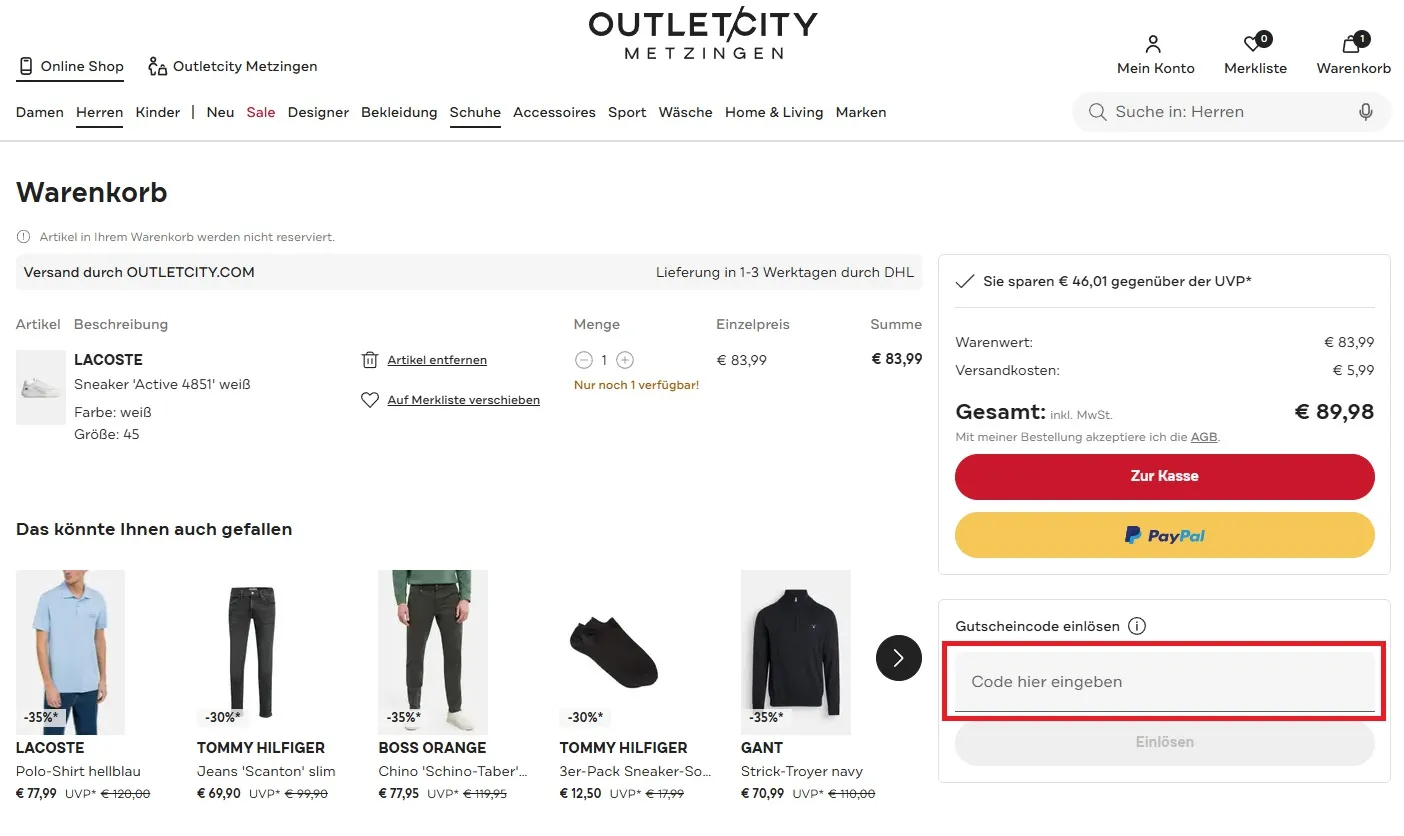Click the smartphone icon next to Online Shop
The image size is (1404, 836).
[x=23, y=66]
